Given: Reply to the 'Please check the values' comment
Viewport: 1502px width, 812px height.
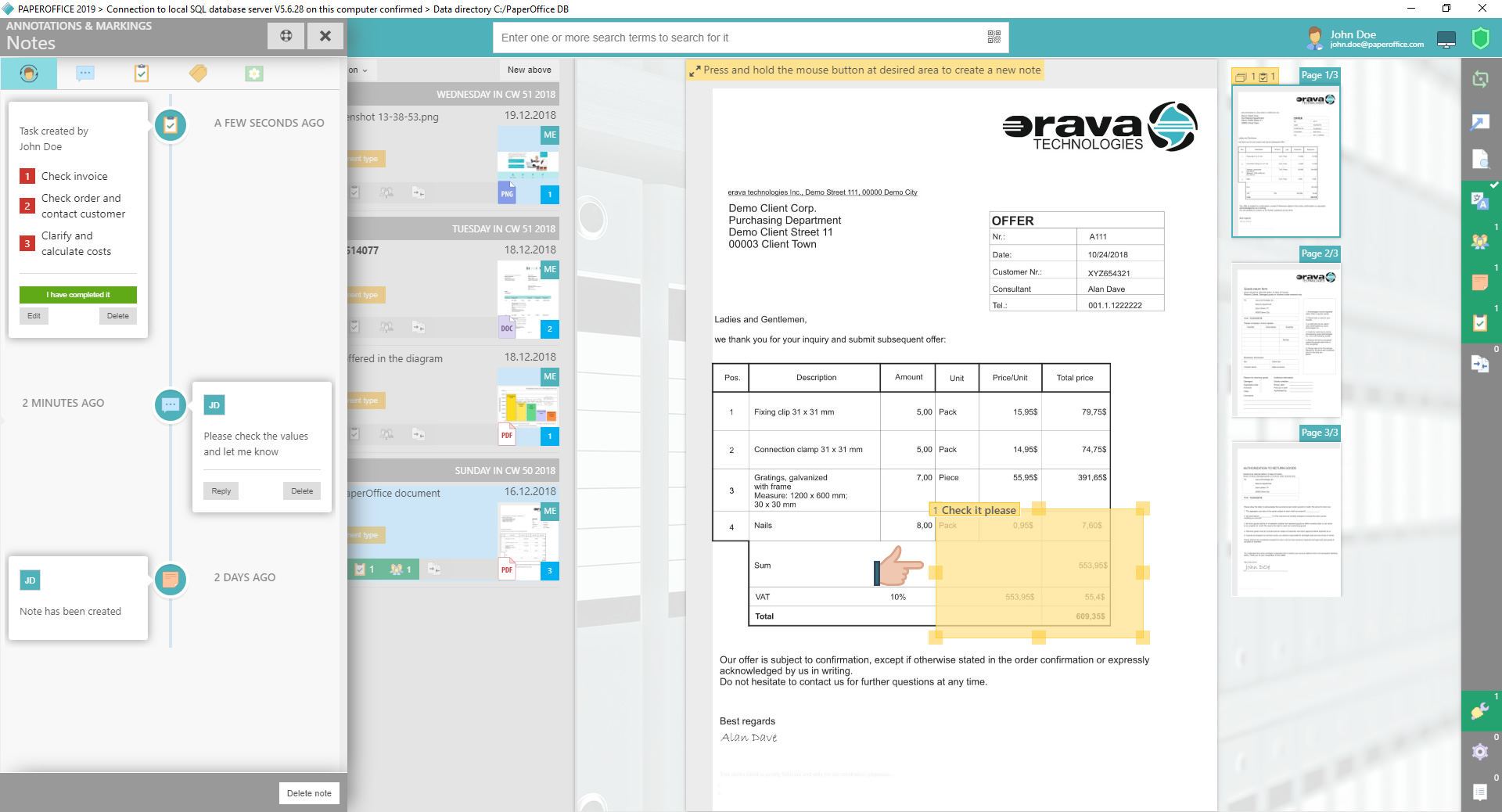Looking at the screenshot, I should click(221, 491).
